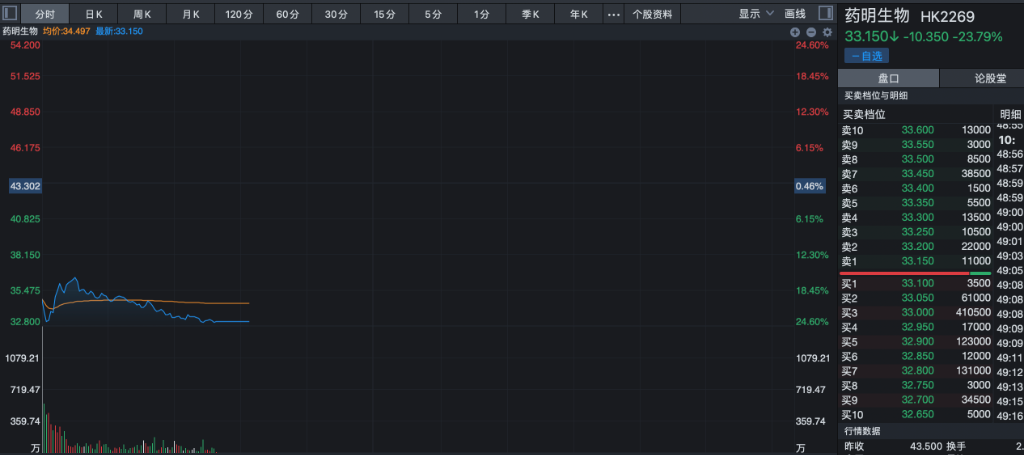Open chart settings gear icon
The width and height of the screenshot is (1024, 455).
[827, 31]
